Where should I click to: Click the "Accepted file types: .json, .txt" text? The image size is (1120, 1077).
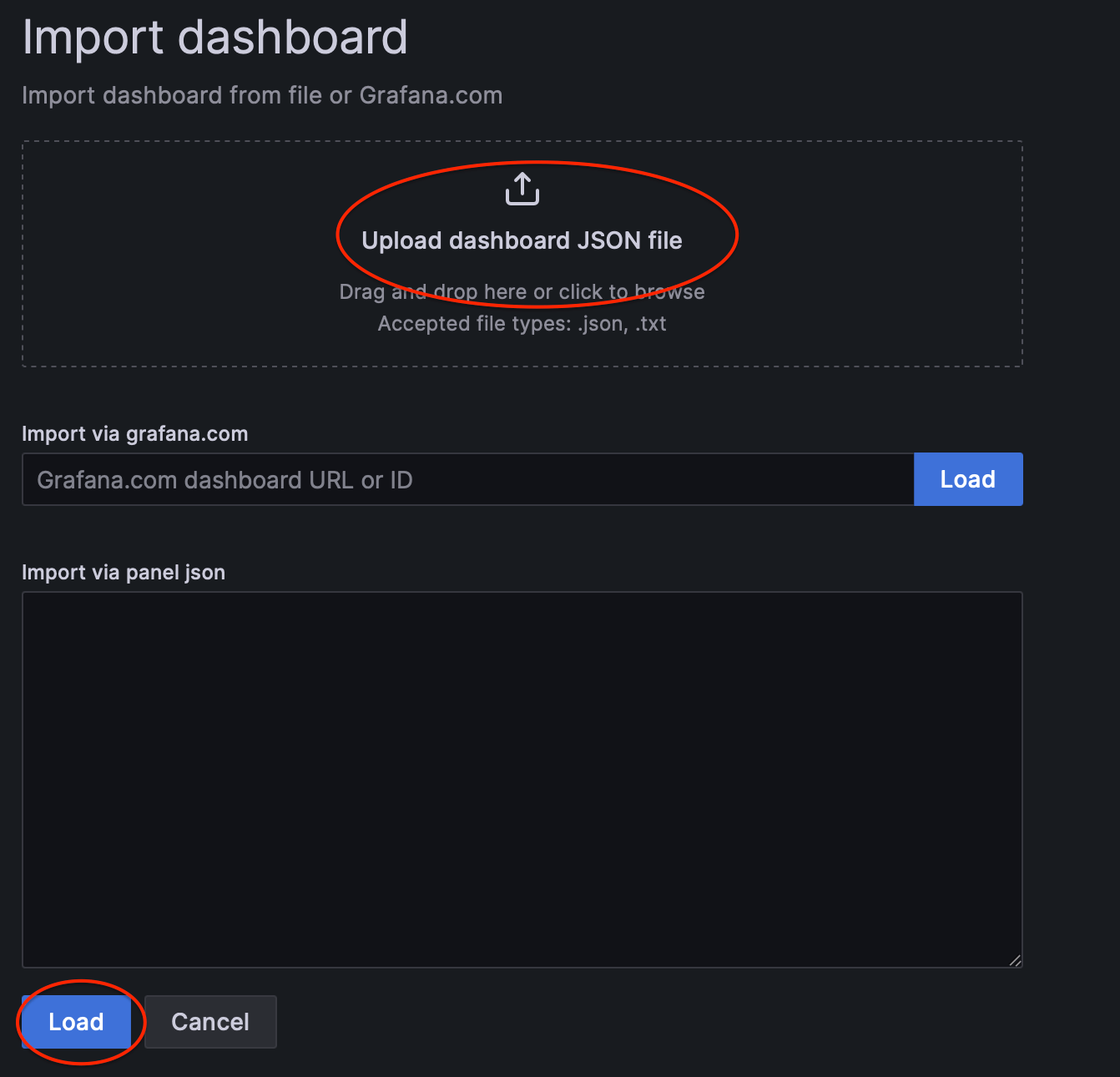tap(522, 324)
